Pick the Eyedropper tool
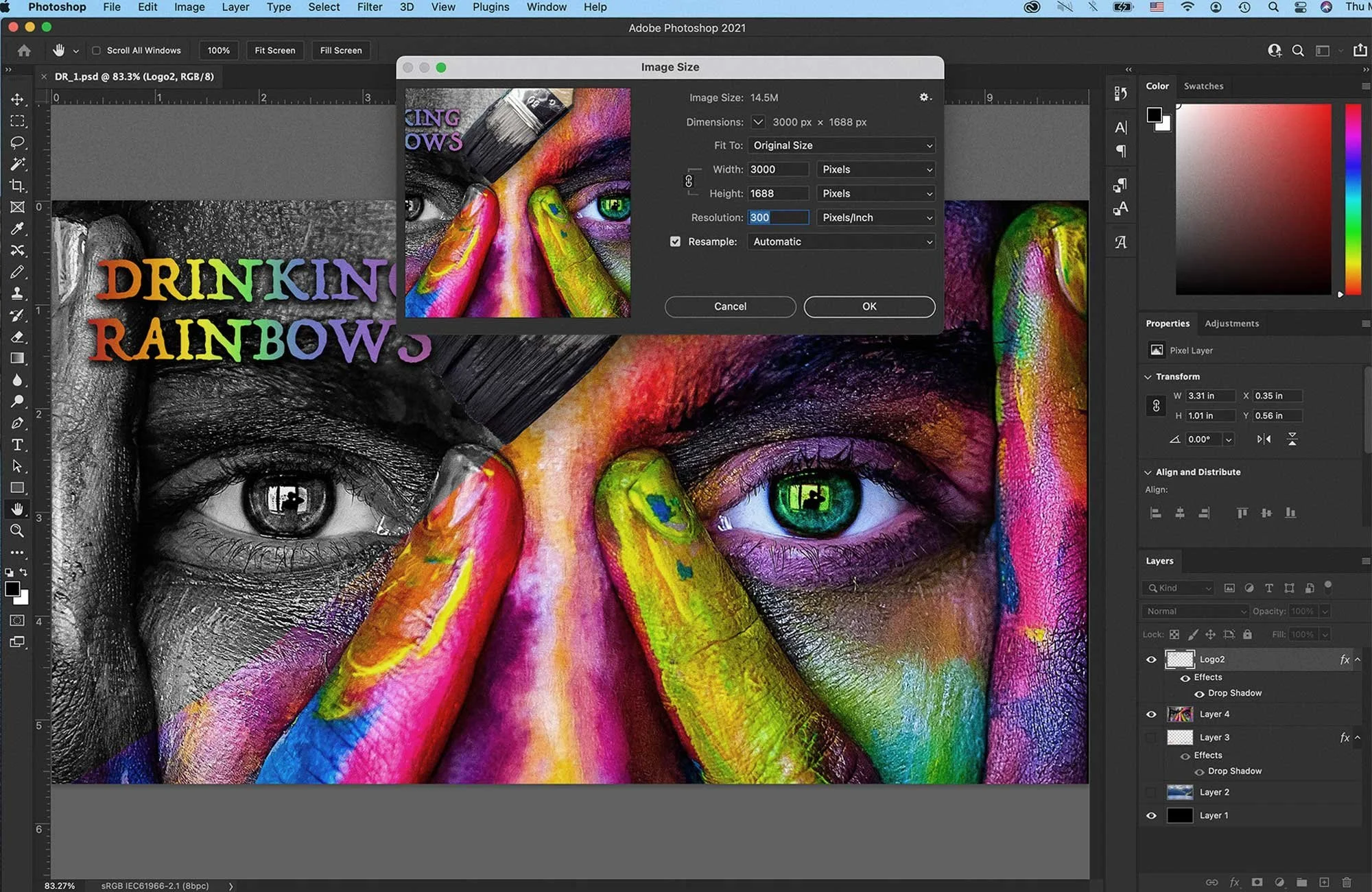 tap(17, 229)
